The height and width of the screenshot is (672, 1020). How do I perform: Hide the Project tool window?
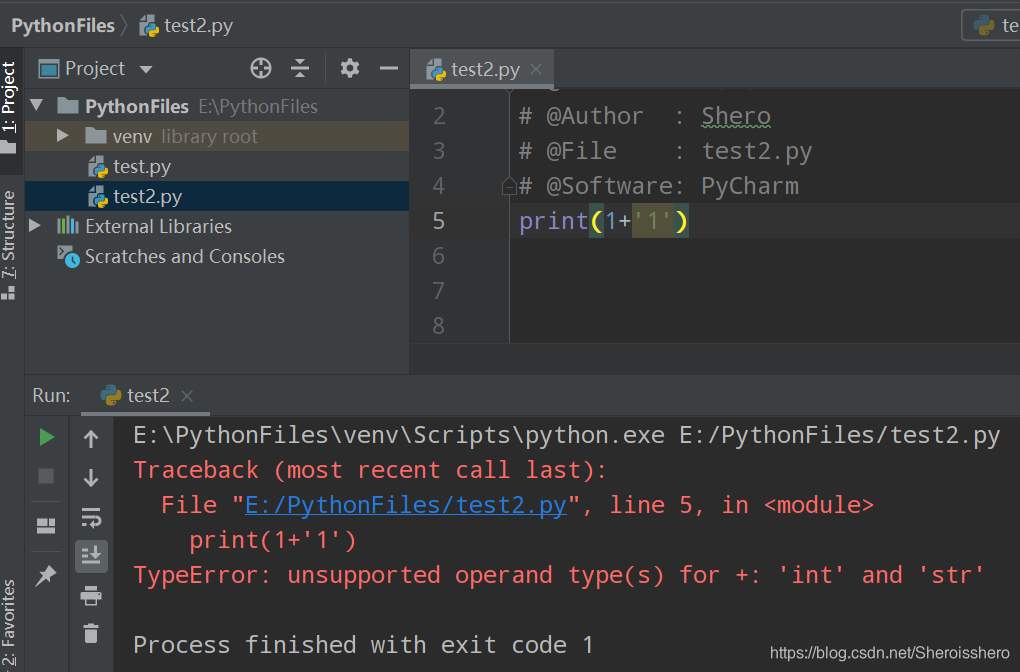coord(389,68)
